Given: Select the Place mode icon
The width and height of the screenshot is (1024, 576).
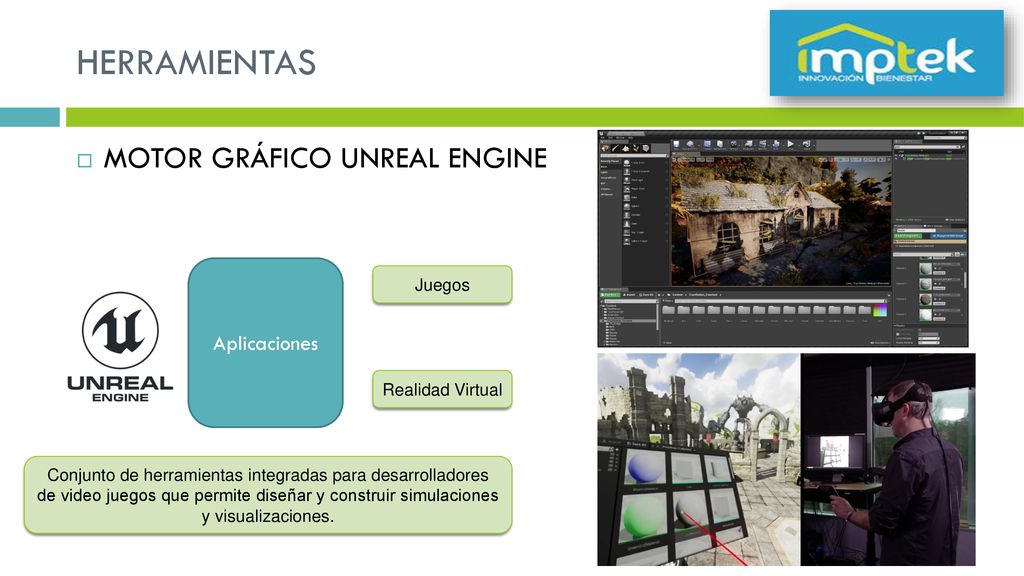Looking at the screenshot, I should point(605,149).
